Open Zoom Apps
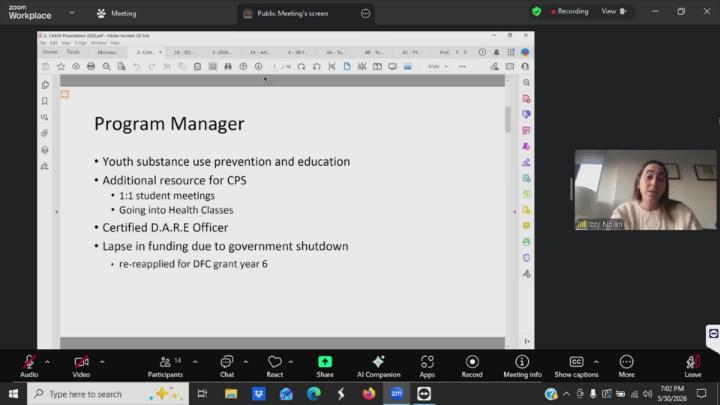The image size is (720, 405). click(x=427, y=364)
